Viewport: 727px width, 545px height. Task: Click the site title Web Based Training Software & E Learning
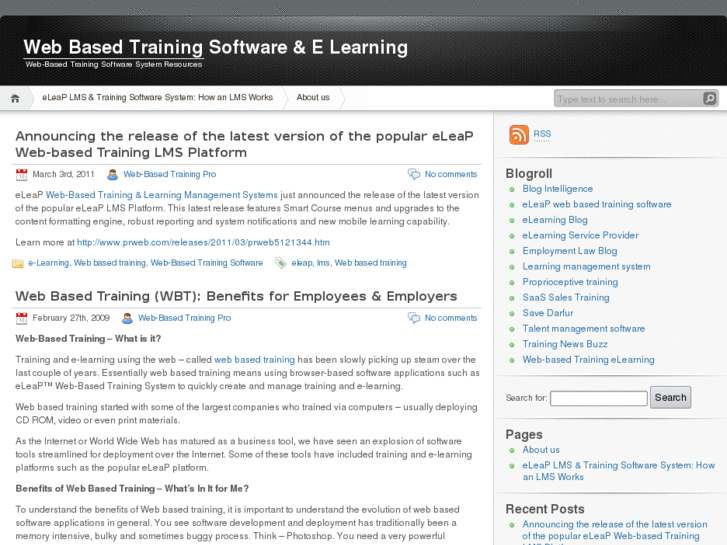[x=216, y=47]
